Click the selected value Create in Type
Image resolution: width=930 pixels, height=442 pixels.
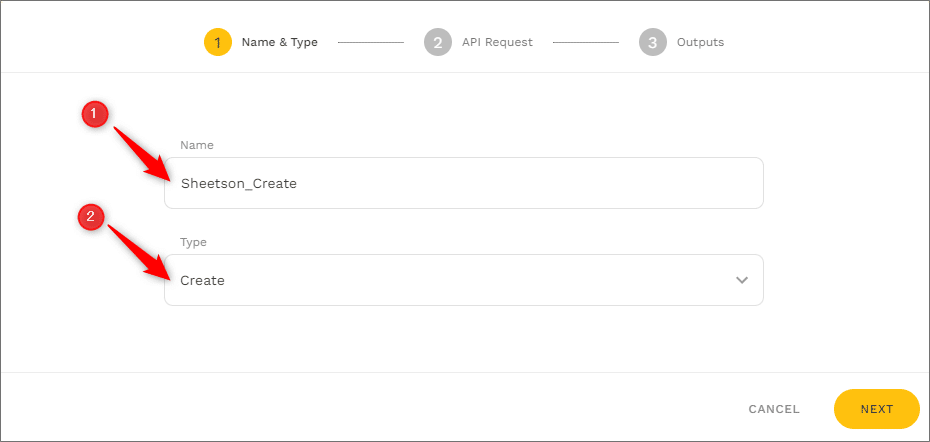203,281
